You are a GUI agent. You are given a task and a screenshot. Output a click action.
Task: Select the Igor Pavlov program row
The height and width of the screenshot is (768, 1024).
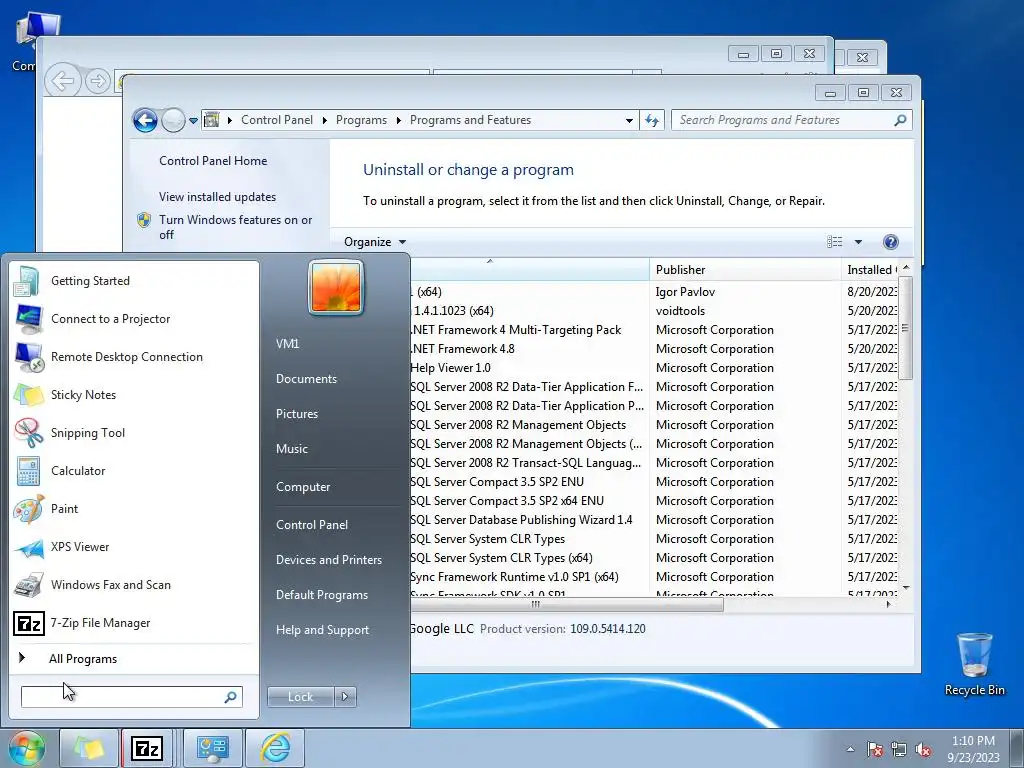(x=653, y=292)
